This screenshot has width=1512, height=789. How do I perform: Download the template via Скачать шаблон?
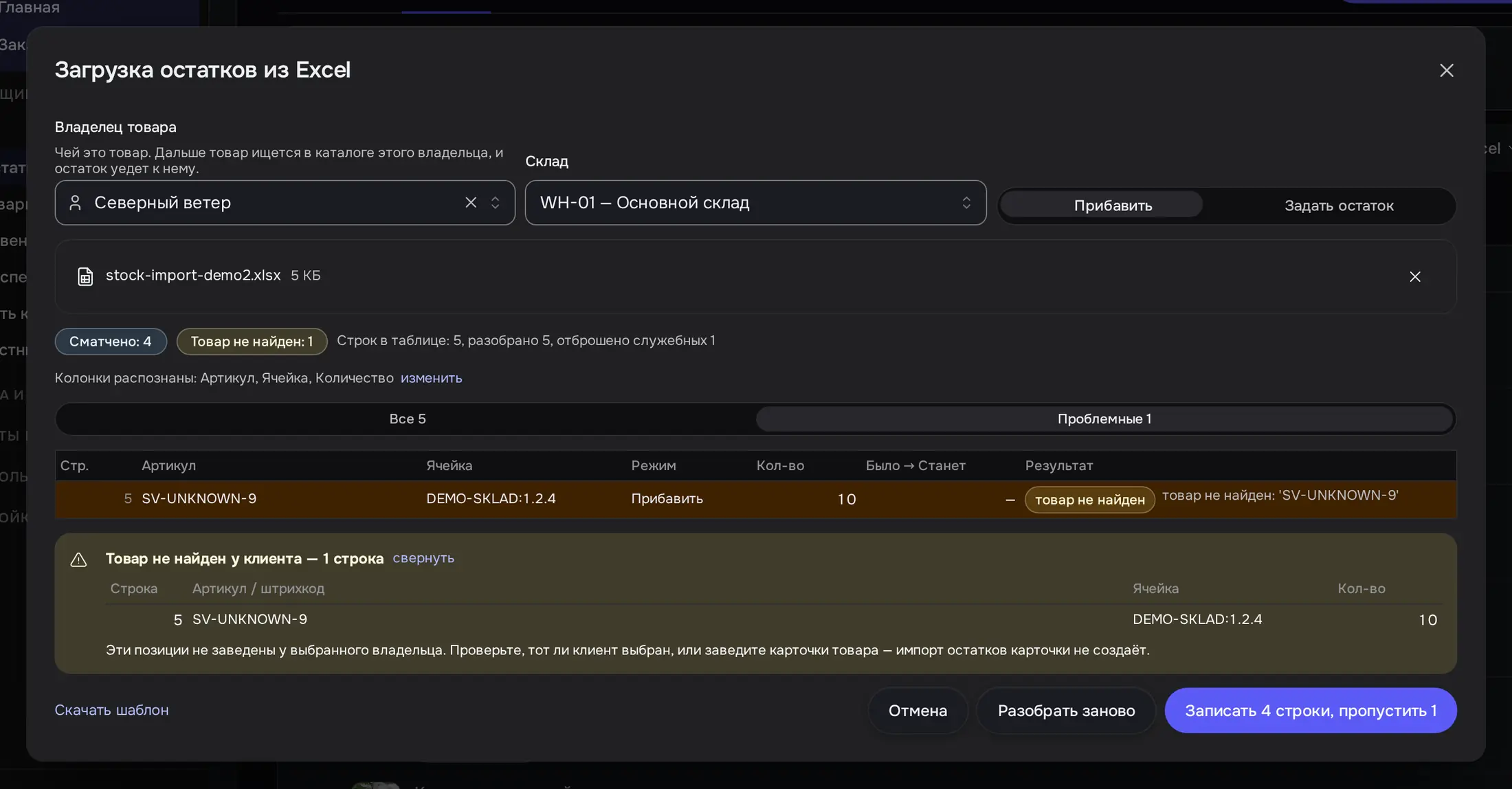(111, 710)
